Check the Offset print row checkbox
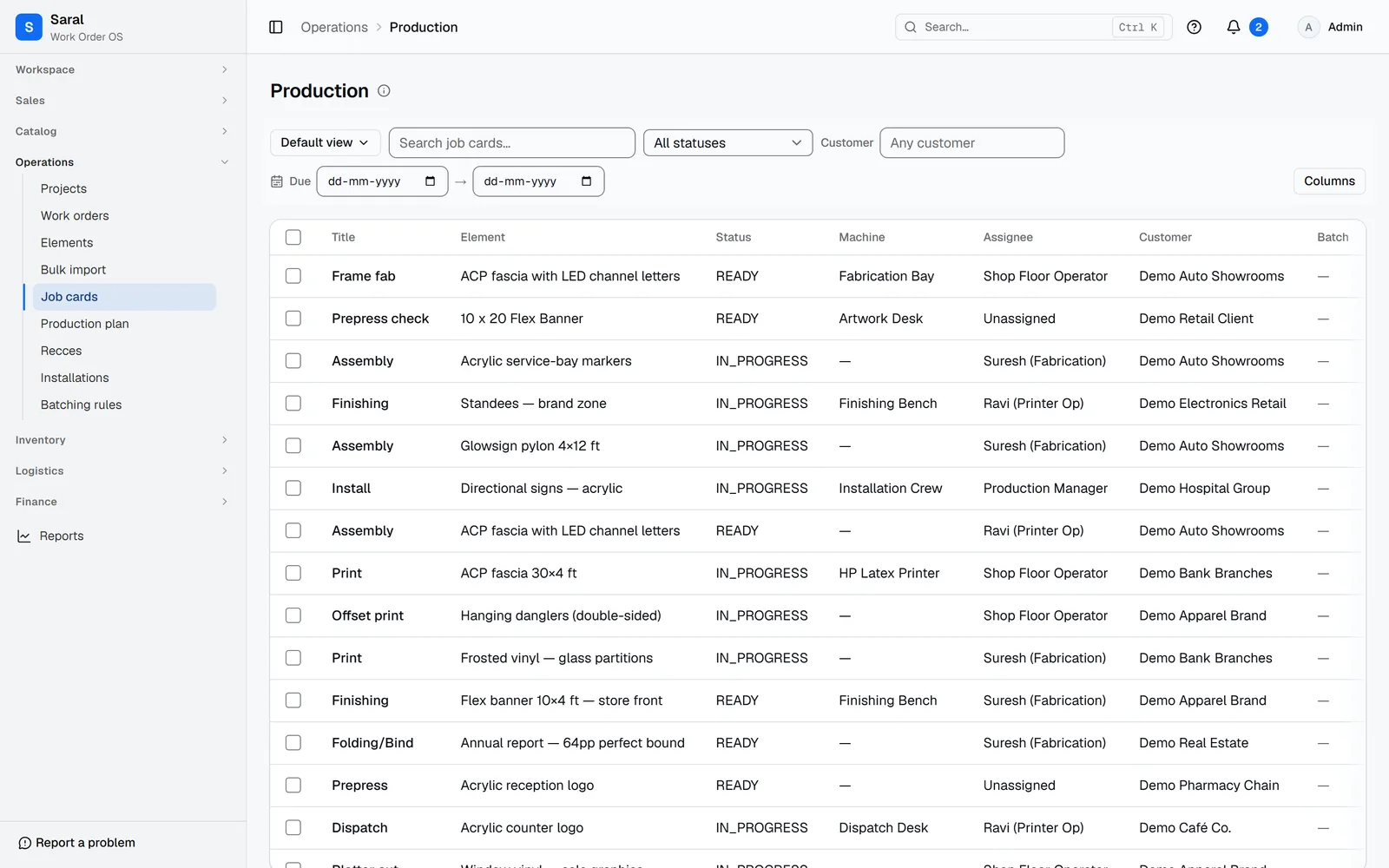The width and height of the screenshot is (1389, 868). click(x=293, y=615)
